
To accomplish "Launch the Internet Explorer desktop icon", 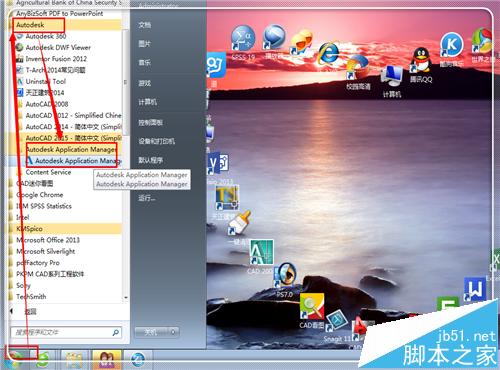I will (x=328, y=53).
